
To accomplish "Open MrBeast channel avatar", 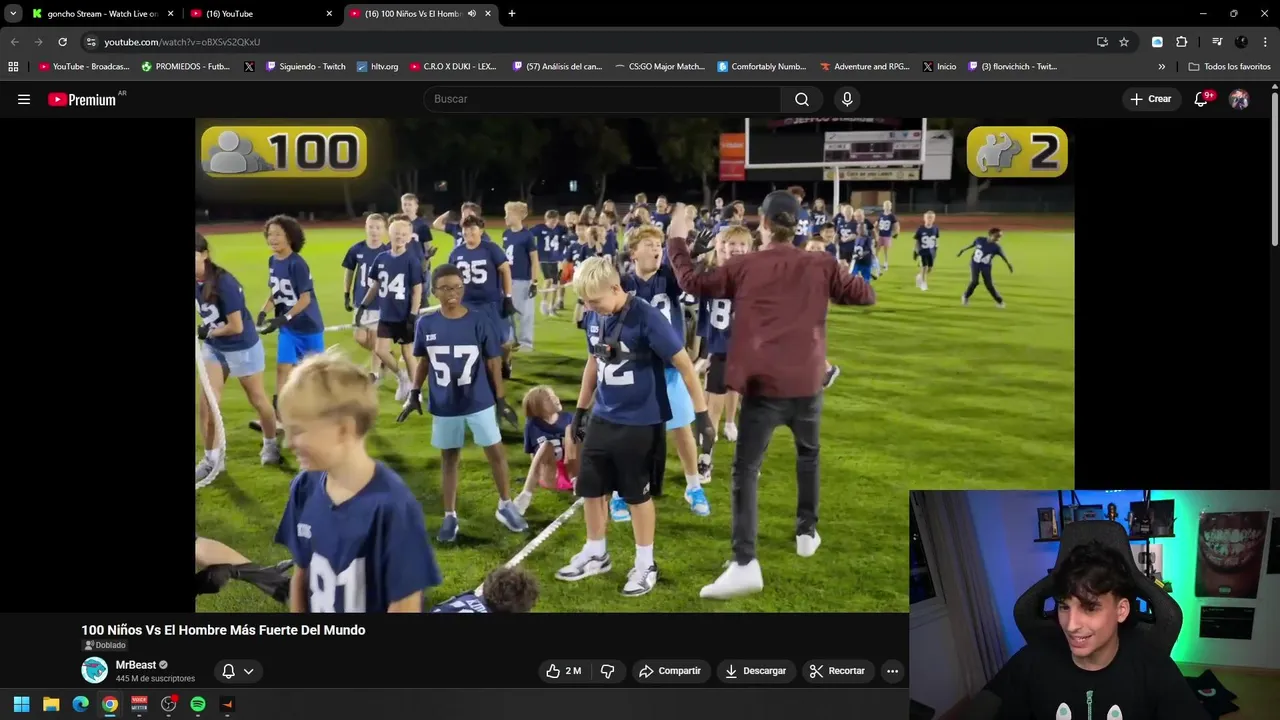I will click(x=94, y=670).
